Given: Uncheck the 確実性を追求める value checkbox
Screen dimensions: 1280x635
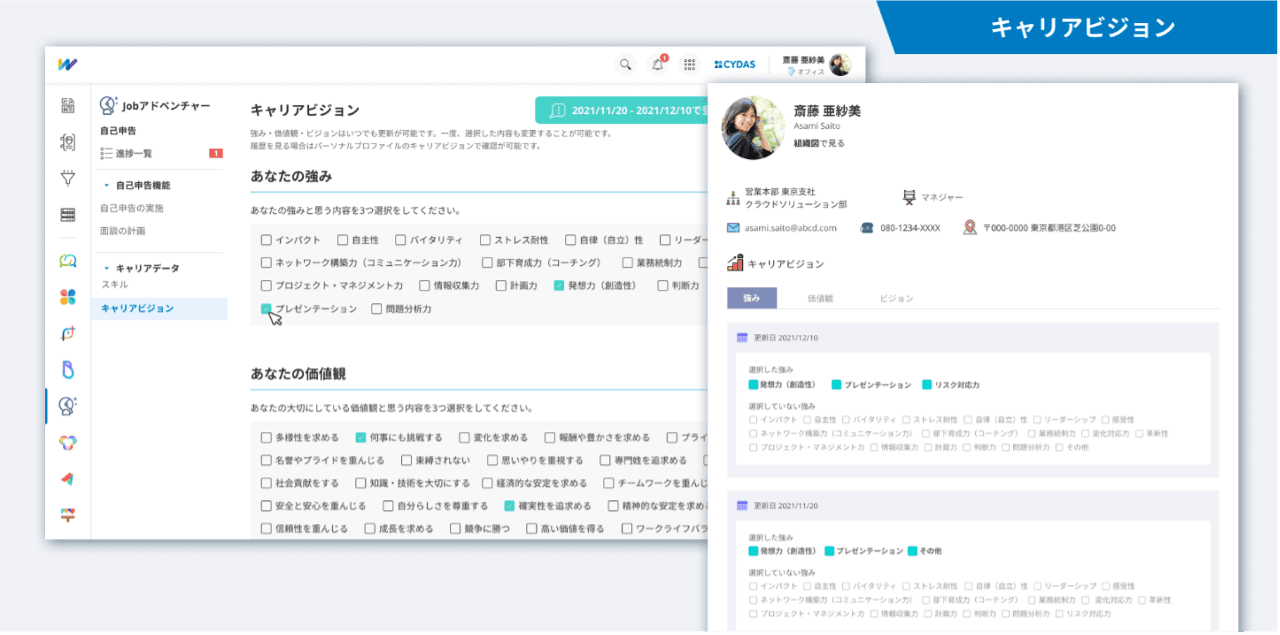Looking at the screenshot, I should click(x=509, y=506).
